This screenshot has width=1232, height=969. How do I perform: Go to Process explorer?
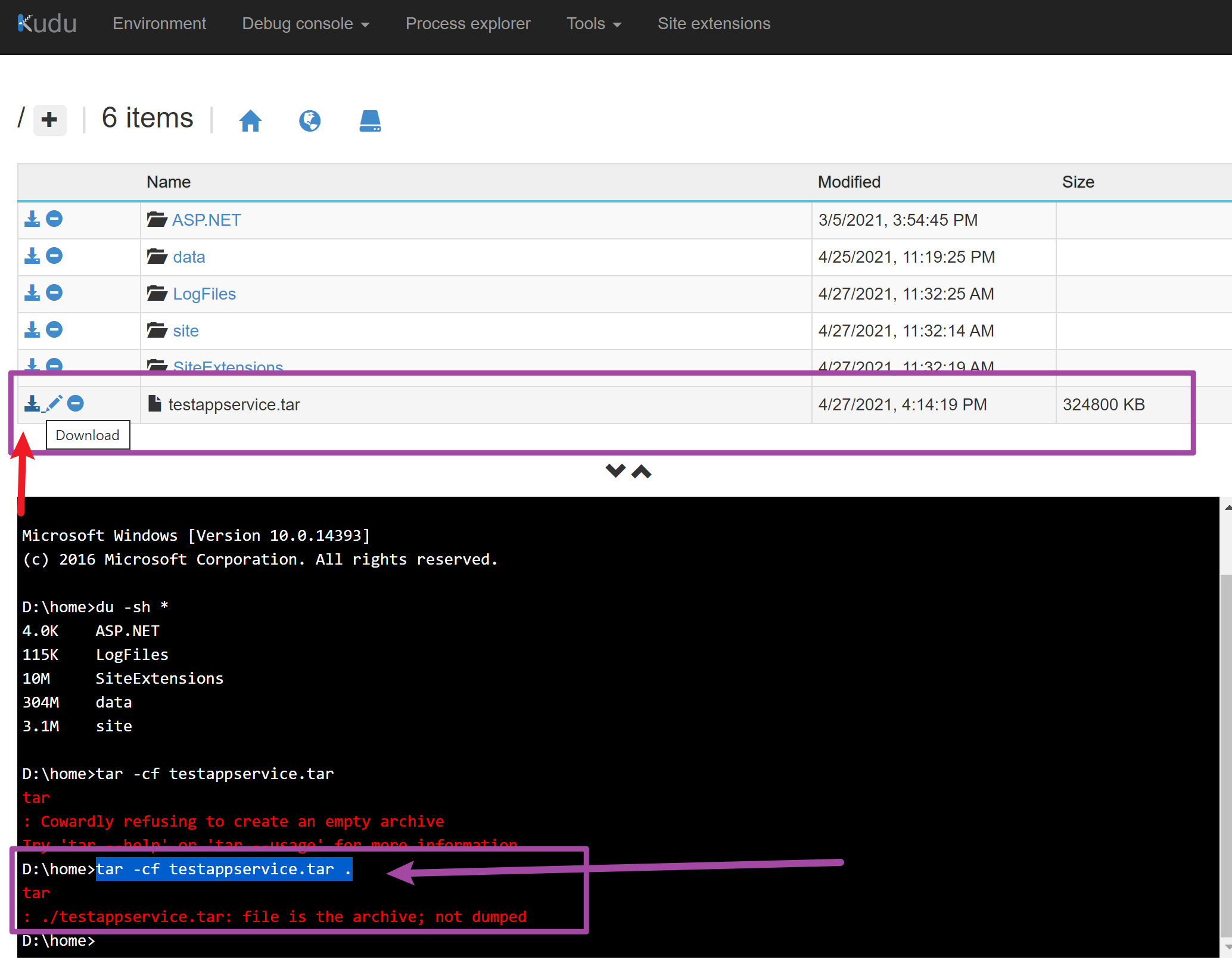pos(468,24)
